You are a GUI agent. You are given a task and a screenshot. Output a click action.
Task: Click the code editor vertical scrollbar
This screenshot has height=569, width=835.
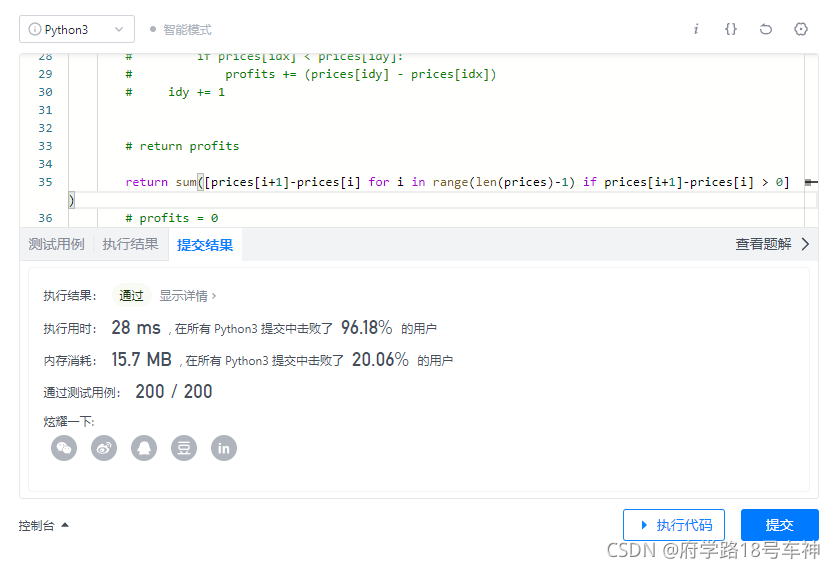click(x=811, y=140)
